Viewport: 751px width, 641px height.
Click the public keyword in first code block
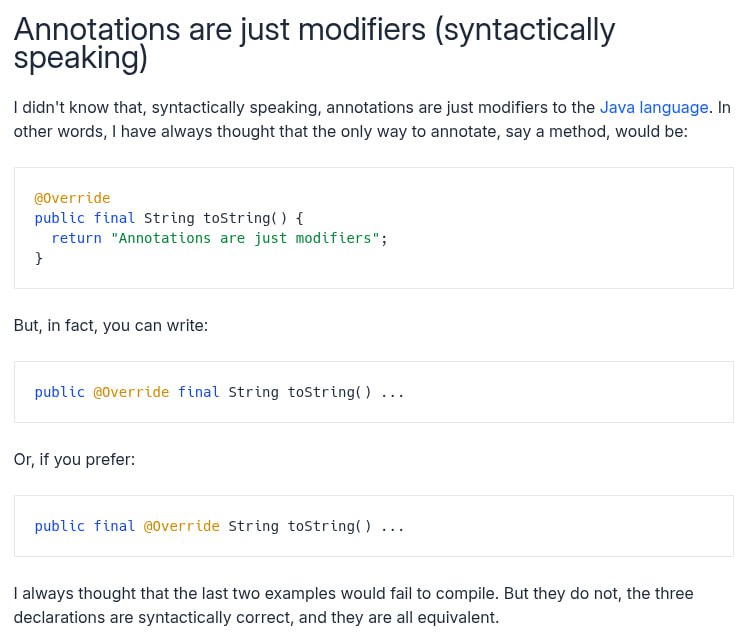59,218
